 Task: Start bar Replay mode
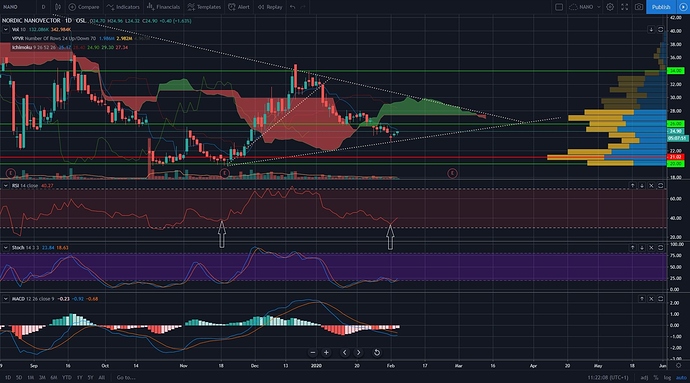click(270, 7)
